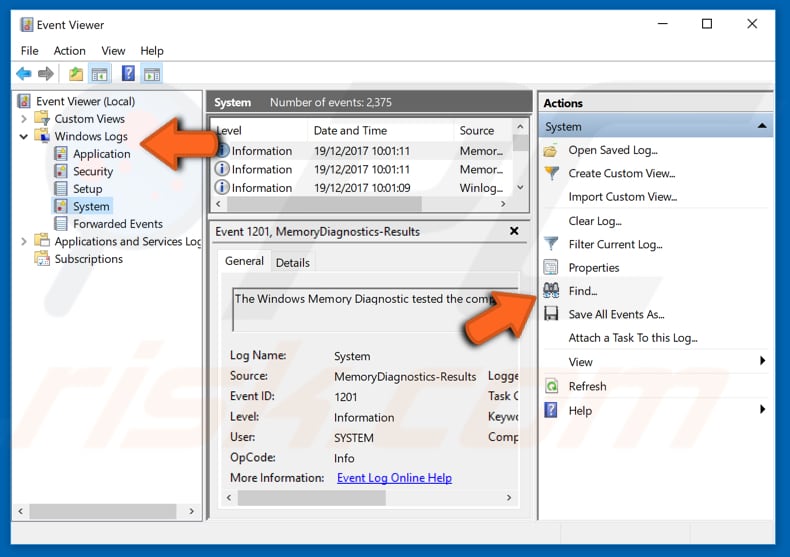Viewport: 790px width, 557px height.
Task: Click Create Custom View action
Action: pos(622,173)
